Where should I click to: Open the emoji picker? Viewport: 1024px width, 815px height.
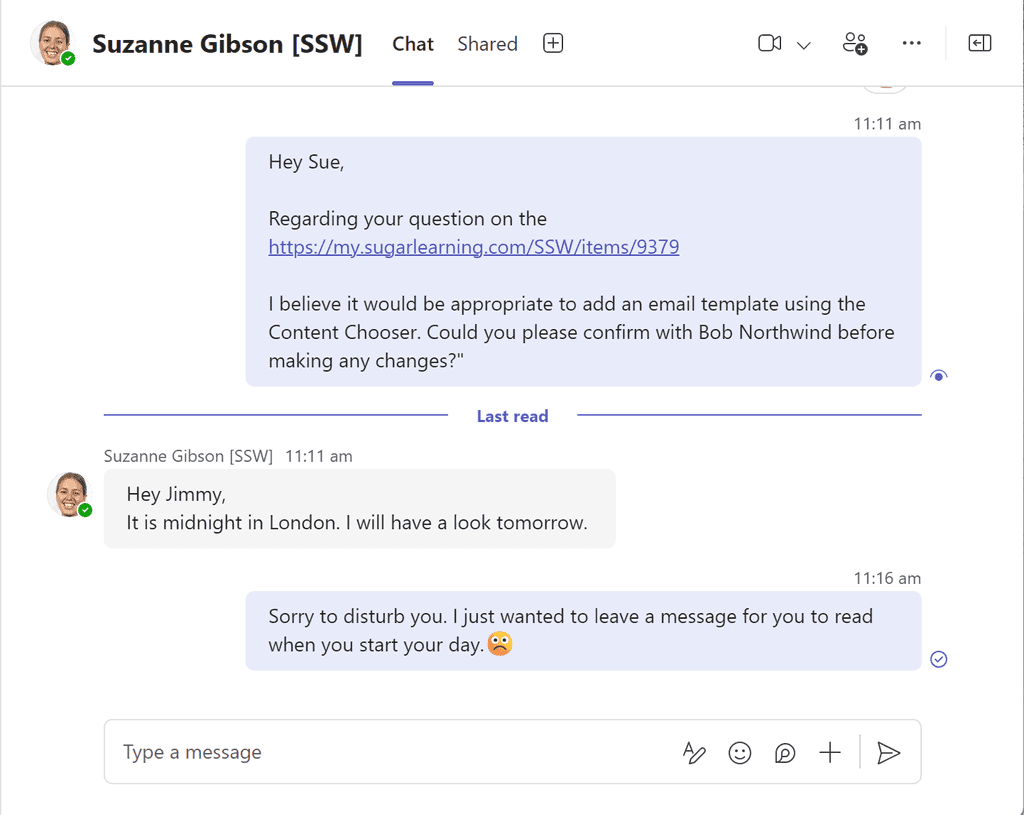[x=739, y=753]
